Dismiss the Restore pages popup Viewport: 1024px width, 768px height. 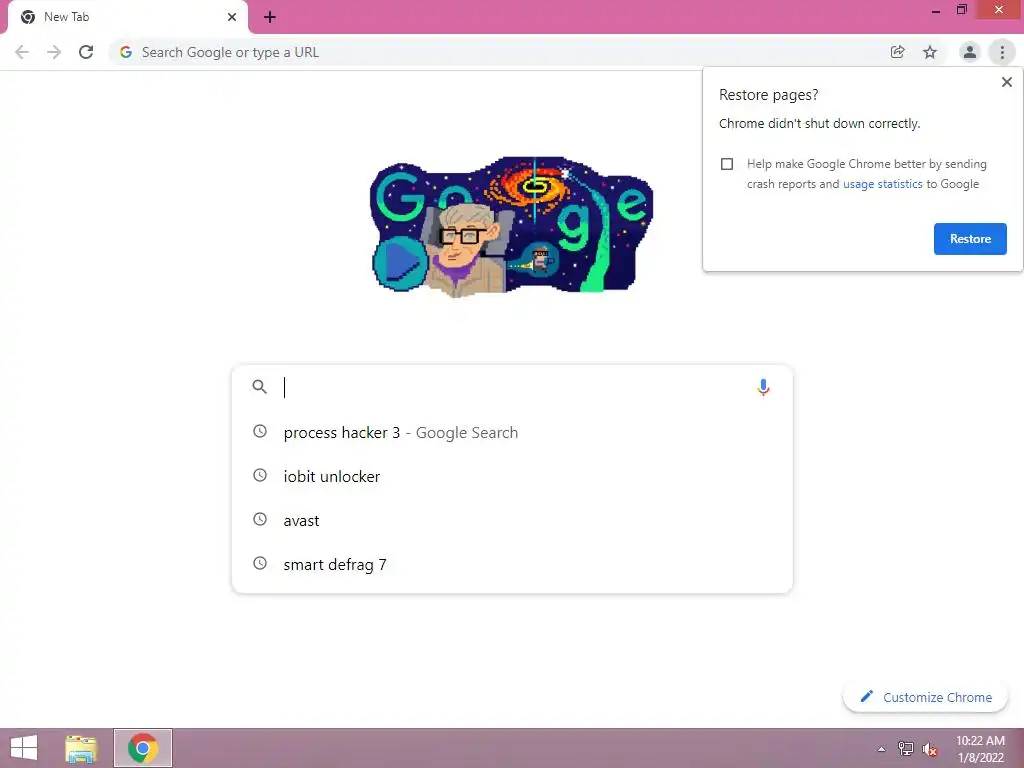click(1007, 82)
